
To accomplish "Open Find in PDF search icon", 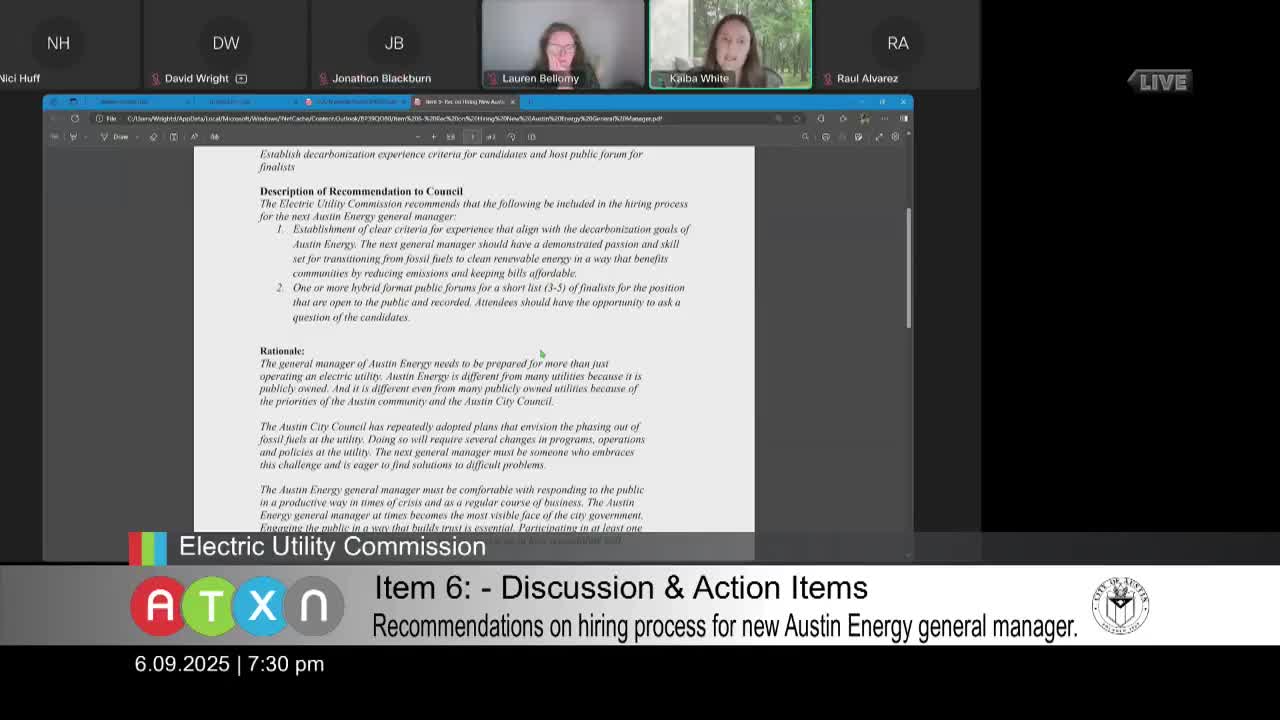I will pos(805,137).
